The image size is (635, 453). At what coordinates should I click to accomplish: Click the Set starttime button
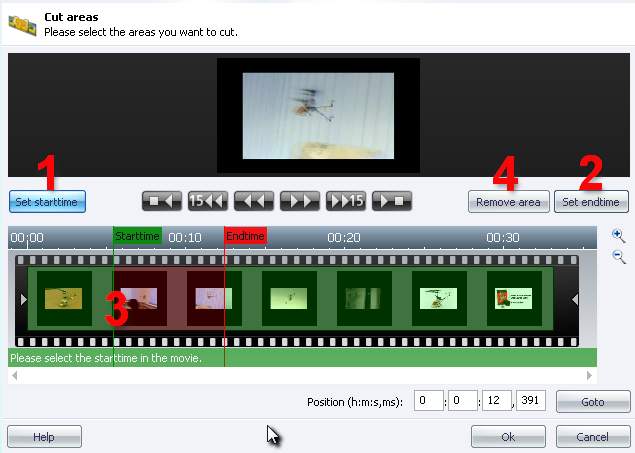click(x=47, y=202)
